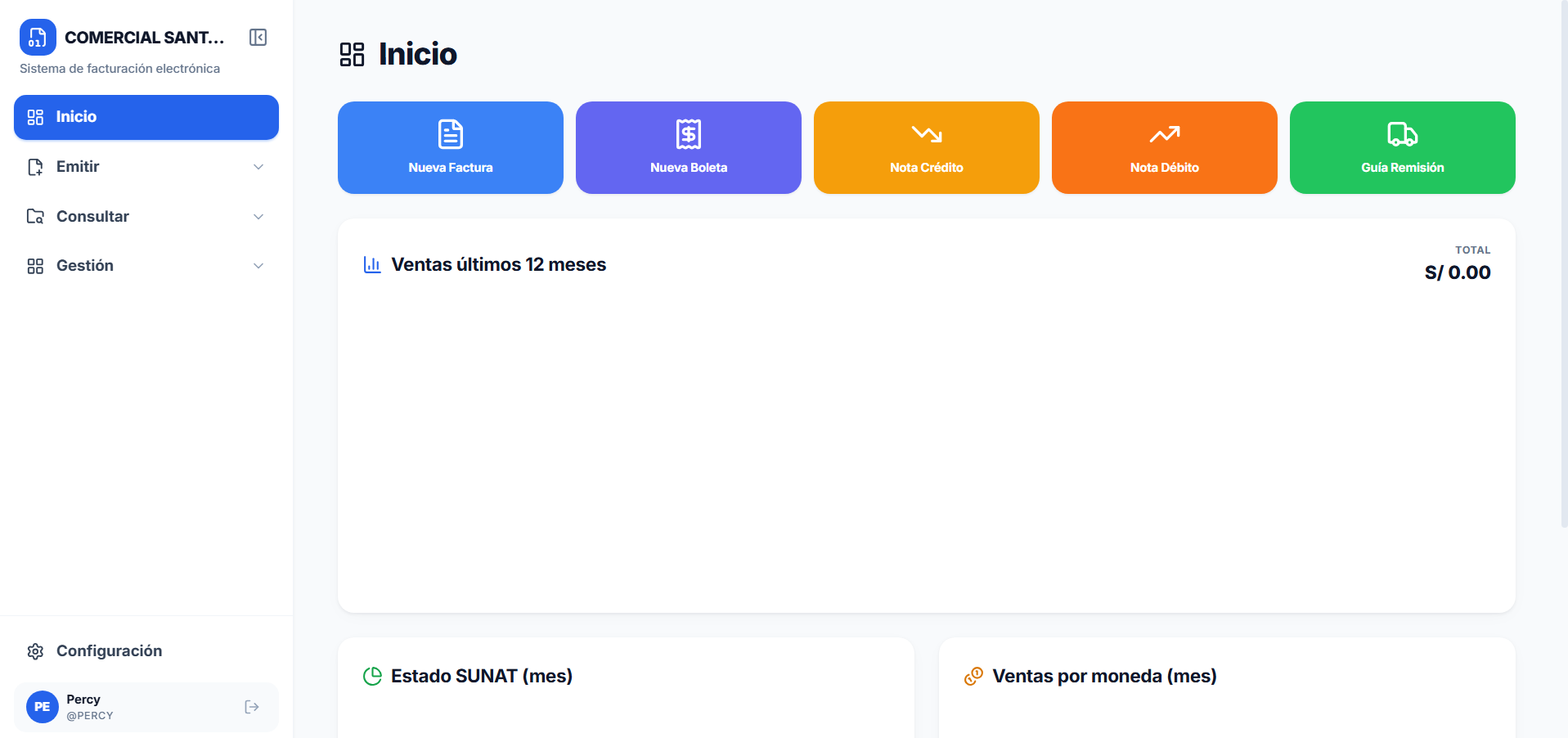The height and width of the screenshot is (738, 1568).
Task: Click the Inicio grid icon in sidebar
Action: point(35,117)
